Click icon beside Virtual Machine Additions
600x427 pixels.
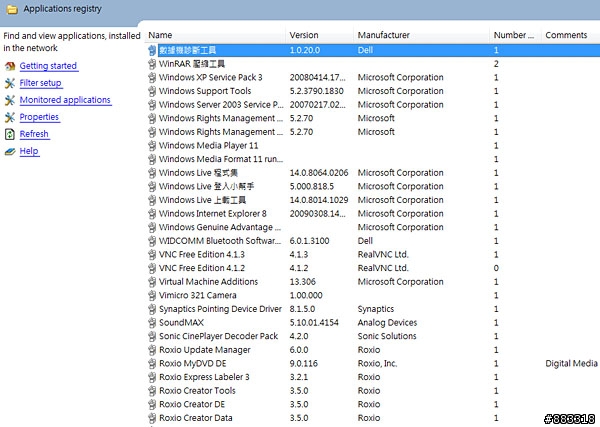(152, 282)
